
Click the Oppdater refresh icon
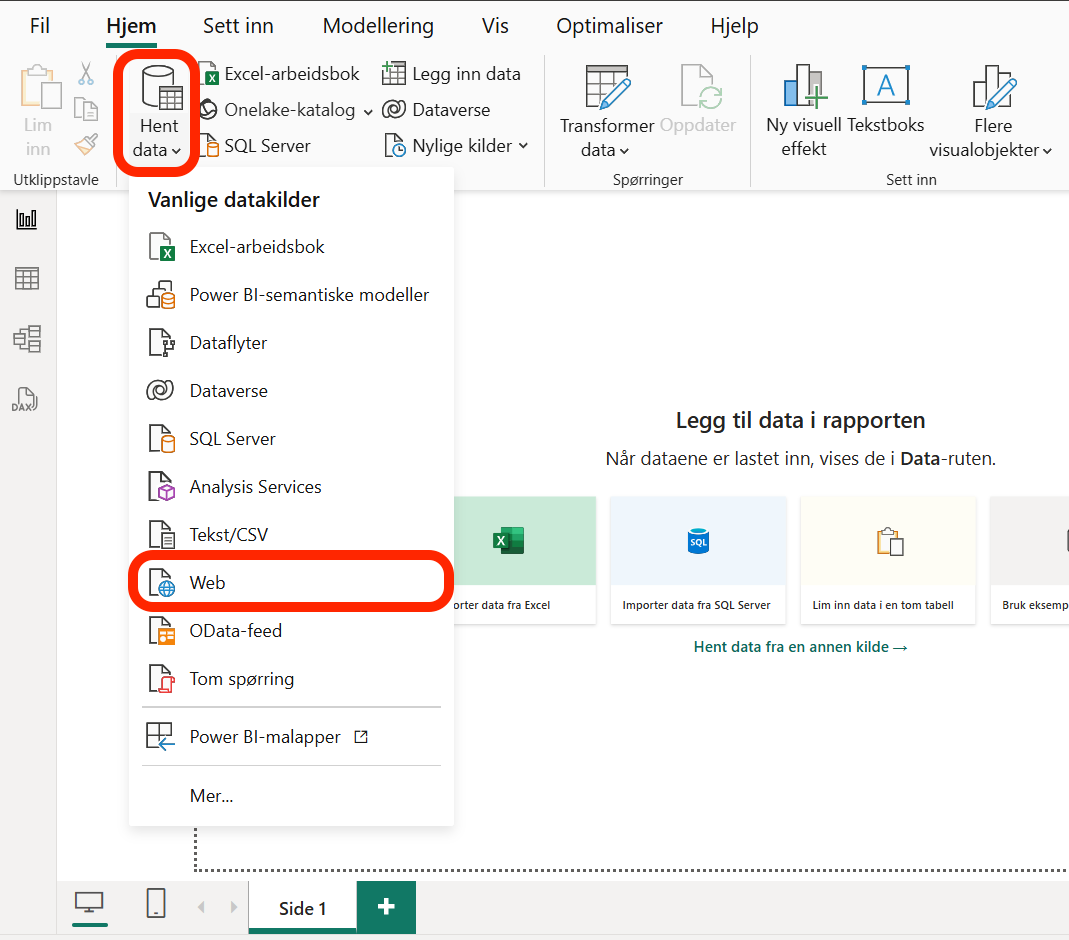[700, 87]
